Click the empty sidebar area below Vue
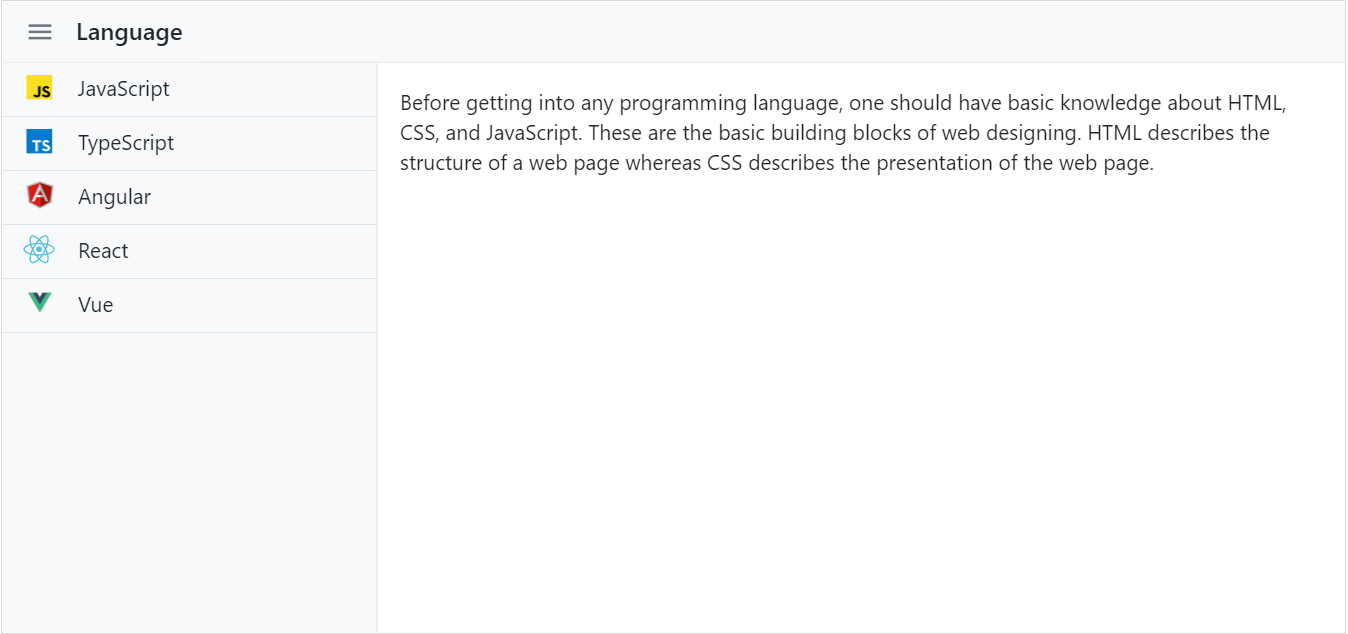Screen dimensions: 1348x634 pyautogui.click(x=190, y=480)
